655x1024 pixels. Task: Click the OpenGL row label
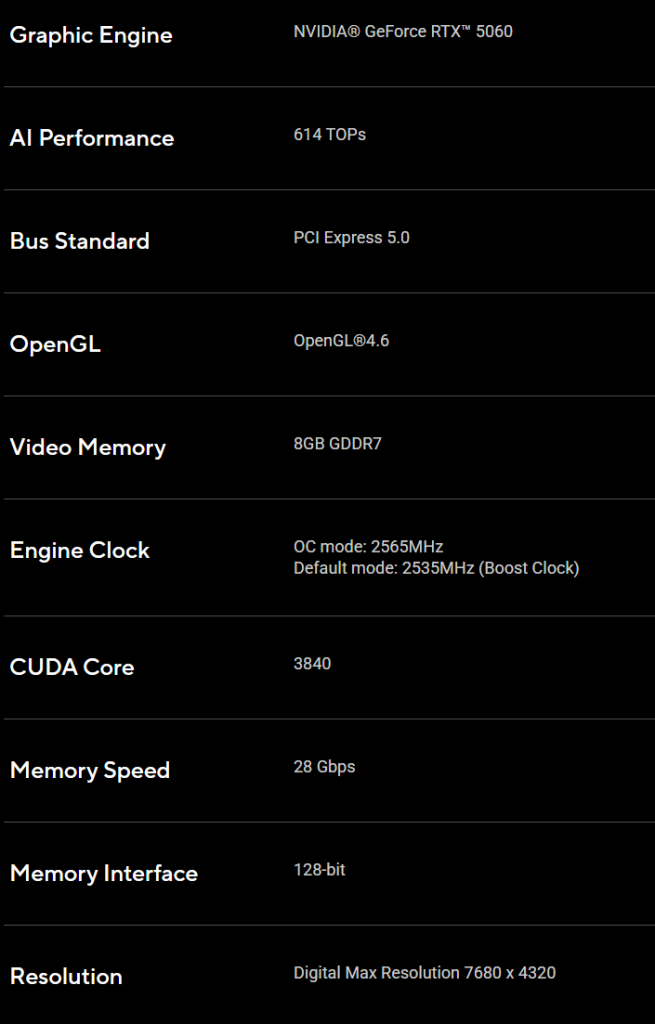coord(55,344)
